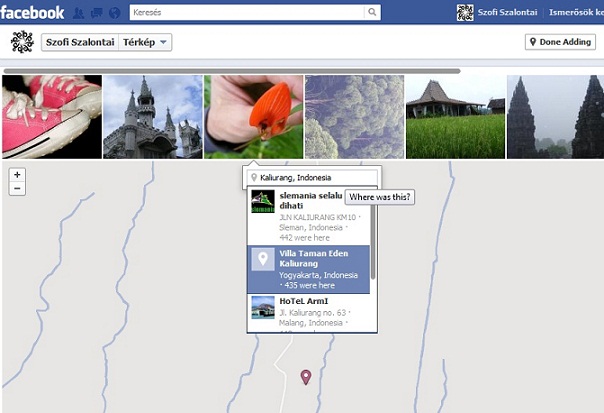The height and width of the screenshot is (413, 604).
Task: Choose slemania selalu dihati suggestion
Action: 309,216
